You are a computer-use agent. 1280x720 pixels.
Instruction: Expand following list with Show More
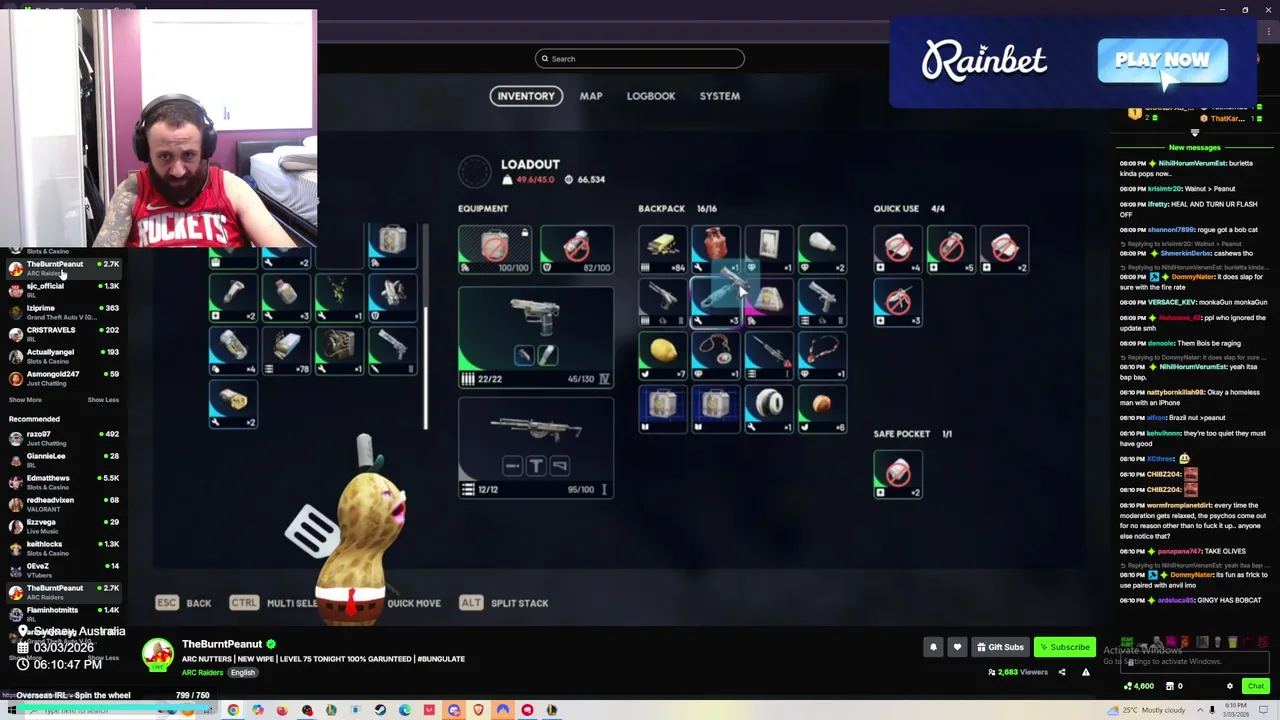[x=26, y=400]
